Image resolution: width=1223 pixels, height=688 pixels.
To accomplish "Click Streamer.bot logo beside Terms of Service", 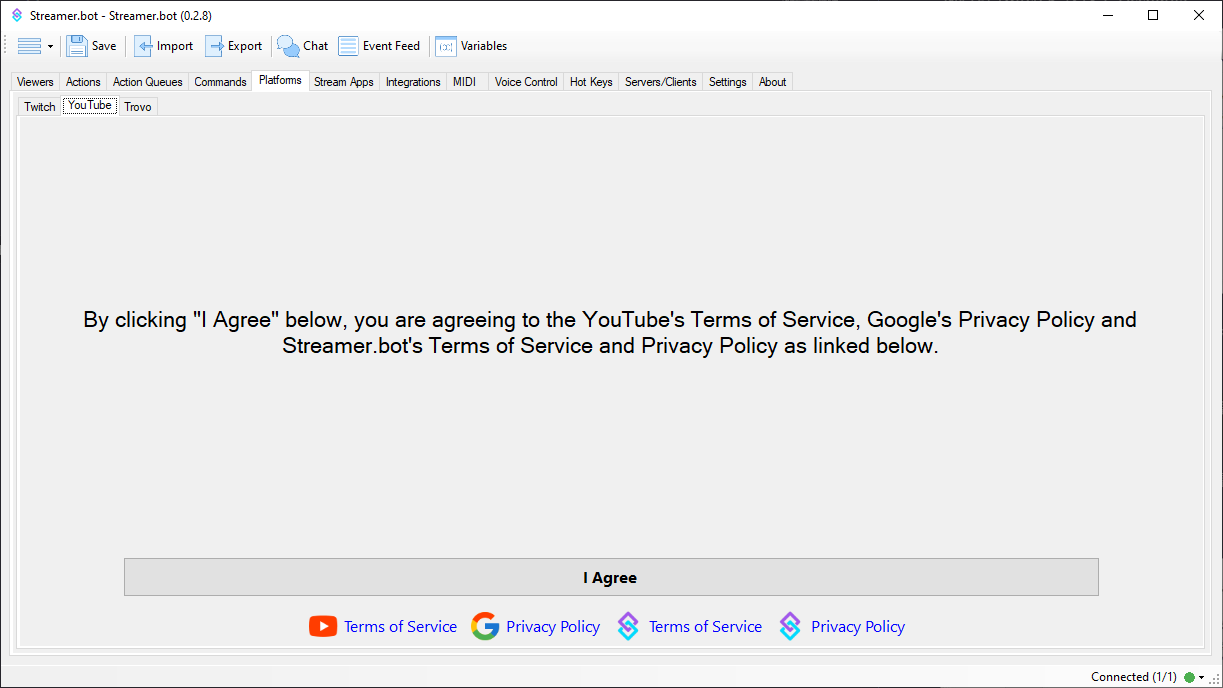I will (628, 627).
